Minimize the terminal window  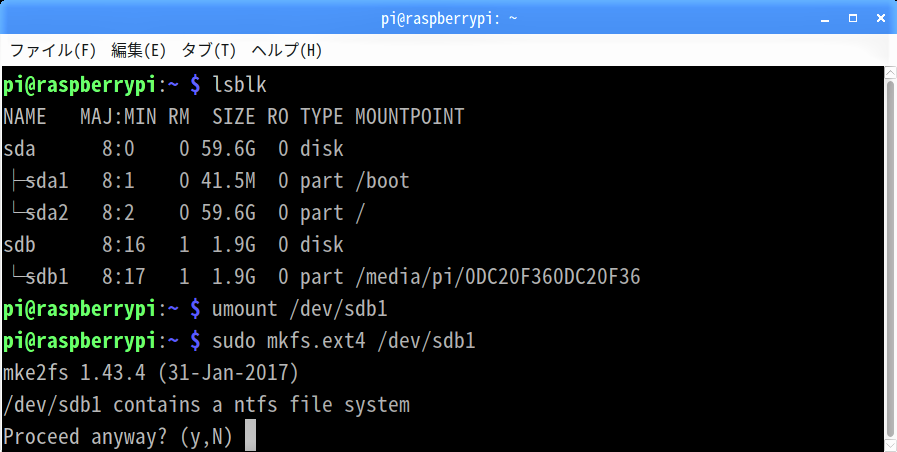825,19
